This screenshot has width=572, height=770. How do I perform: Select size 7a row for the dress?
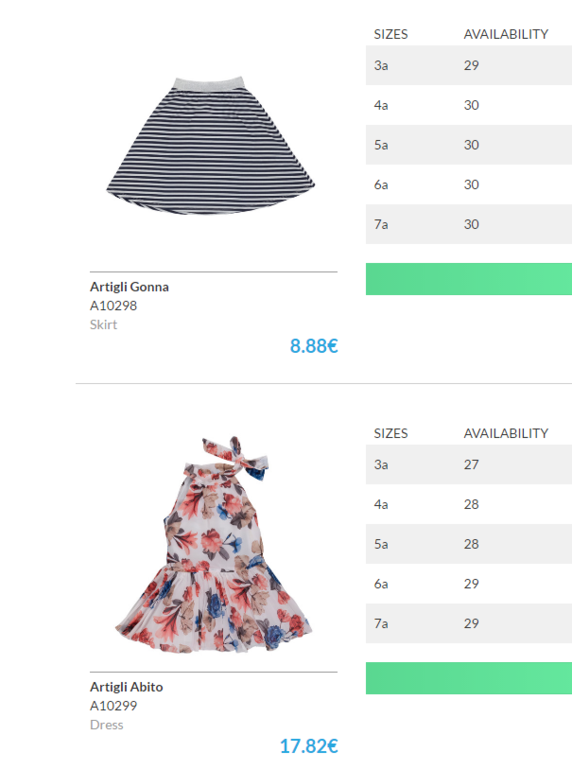point(469,624)
